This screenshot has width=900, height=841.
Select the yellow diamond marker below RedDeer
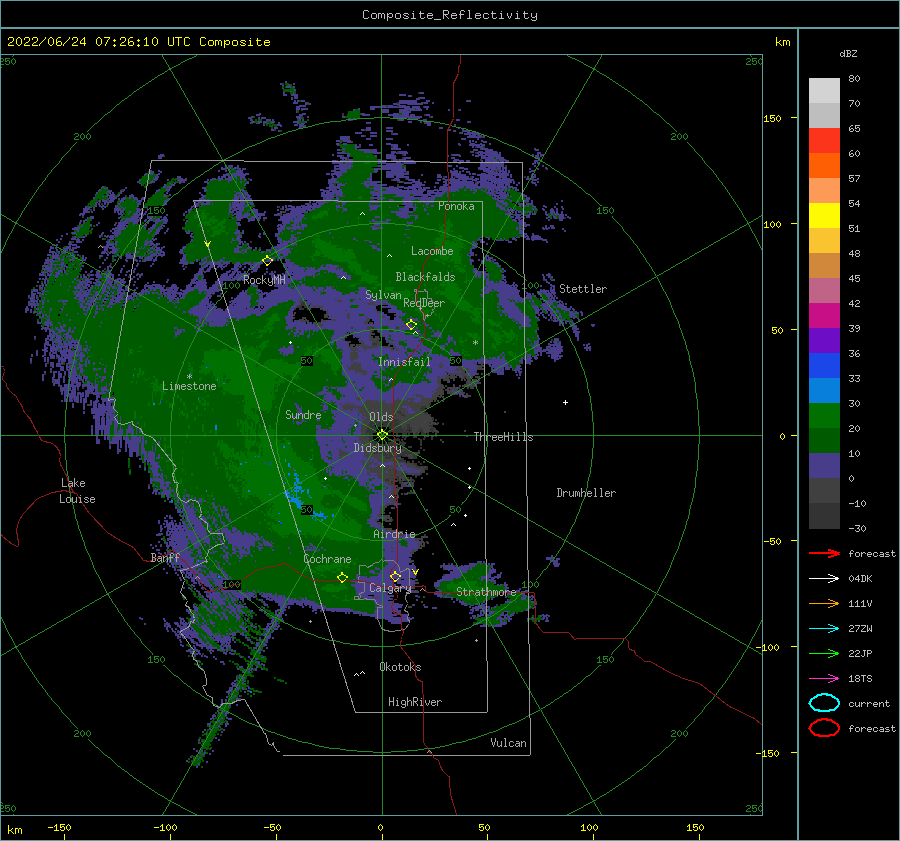tap(411, 325)
